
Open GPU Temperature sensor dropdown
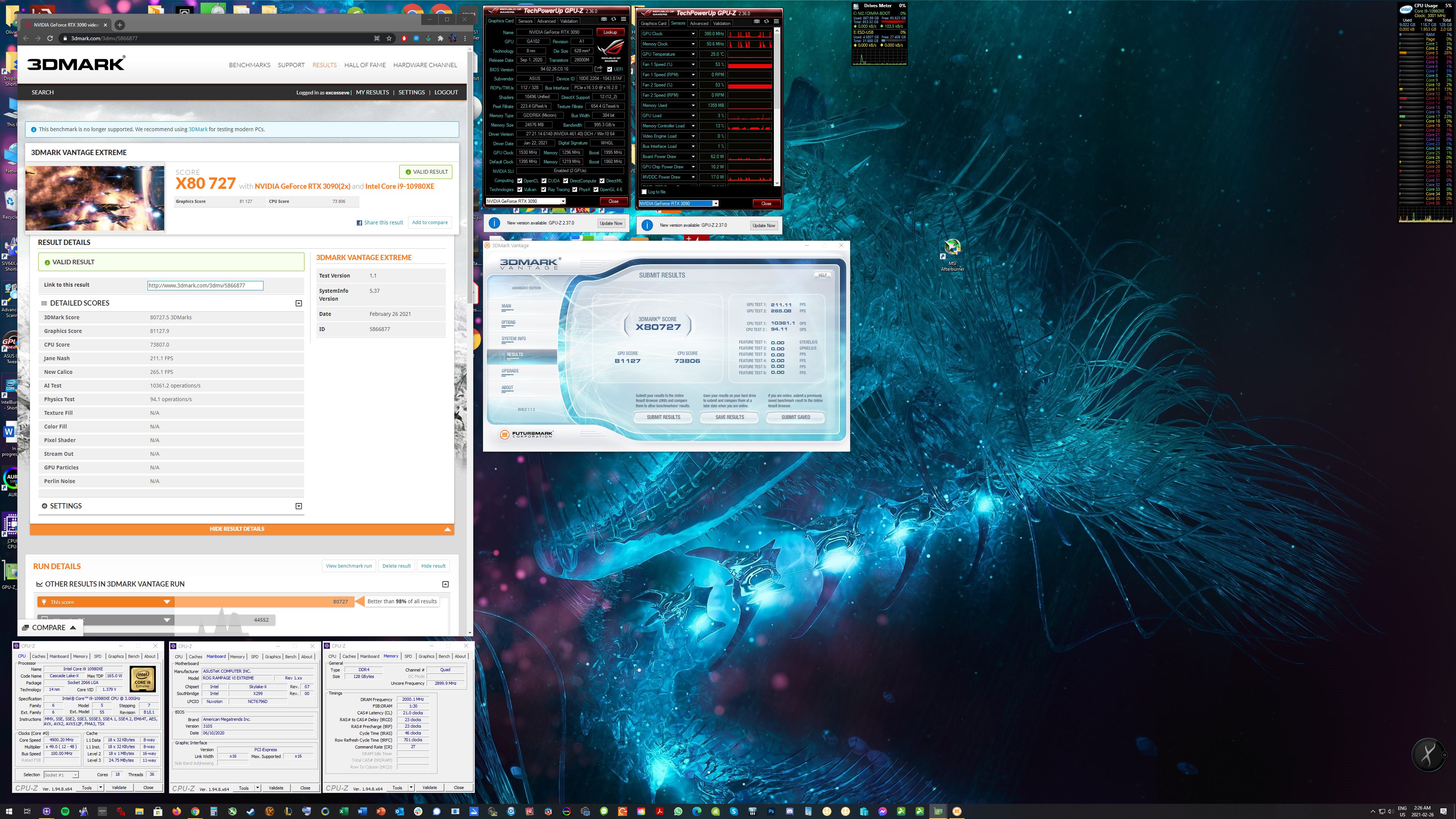point(693,54)
